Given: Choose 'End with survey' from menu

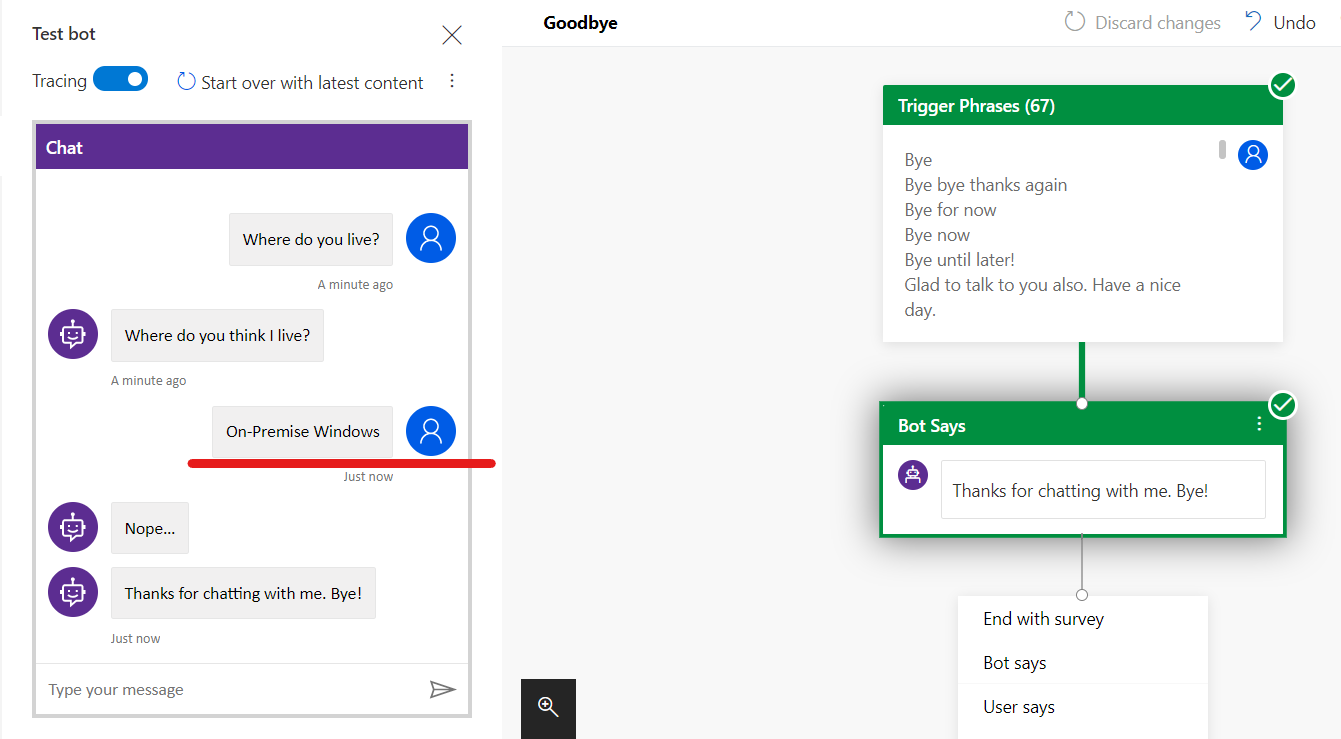Looking at the screenshot, I should coord(1083,619).
